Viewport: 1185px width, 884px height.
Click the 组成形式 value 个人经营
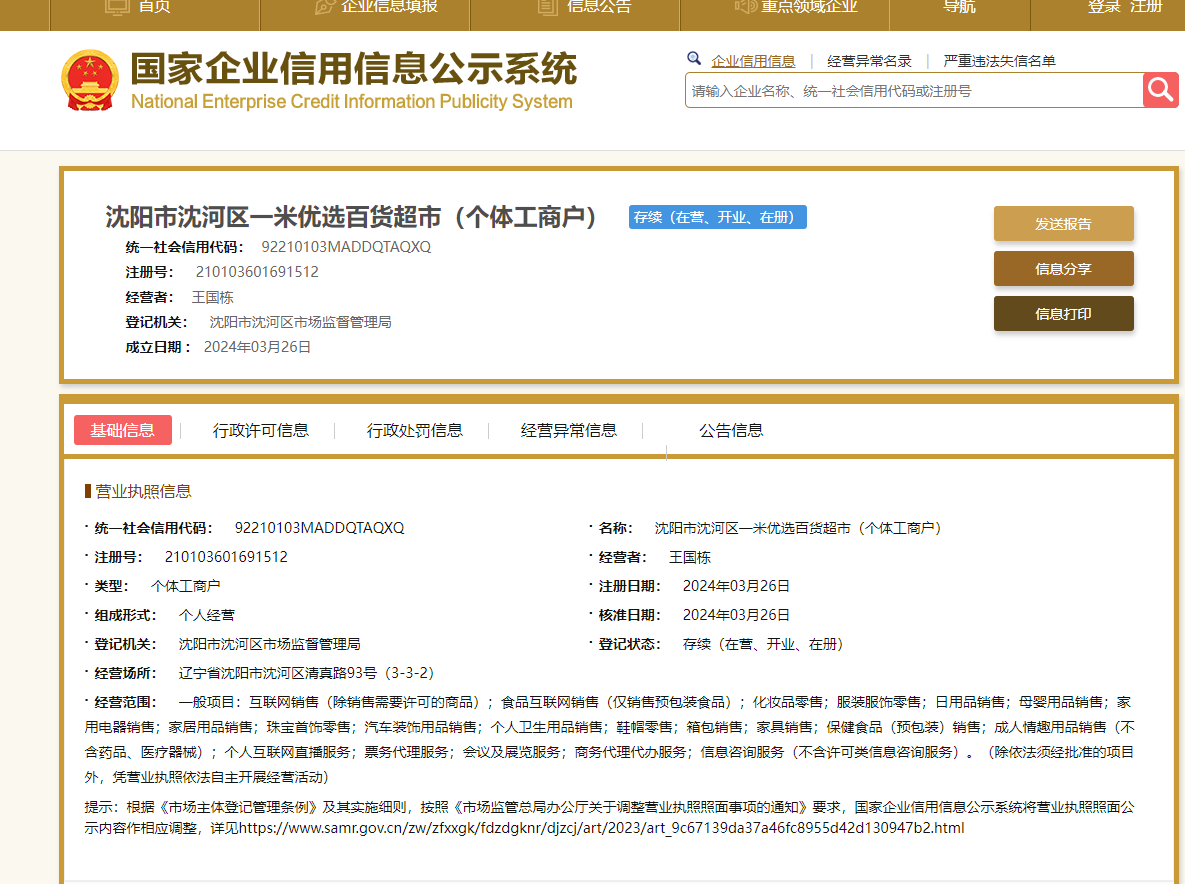pos(206,615)
